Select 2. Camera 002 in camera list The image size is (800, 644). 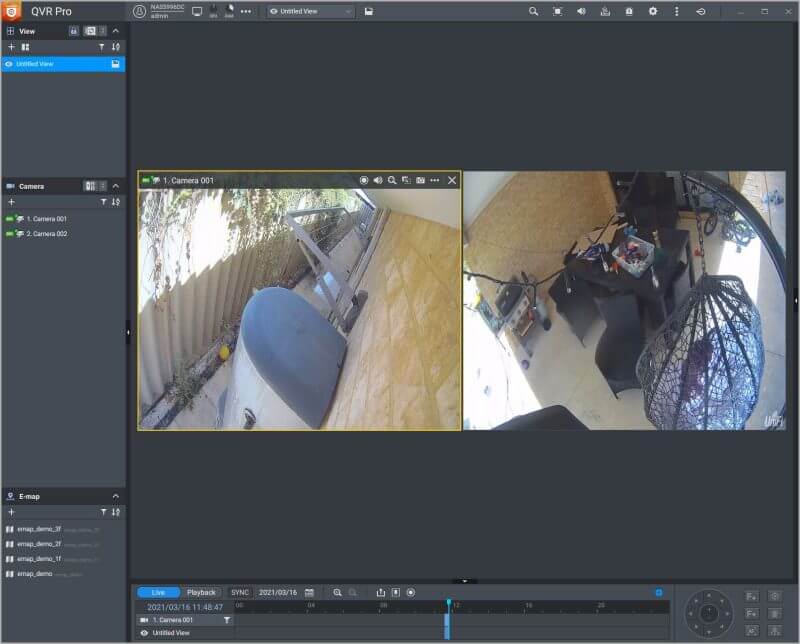coord(46,234)
